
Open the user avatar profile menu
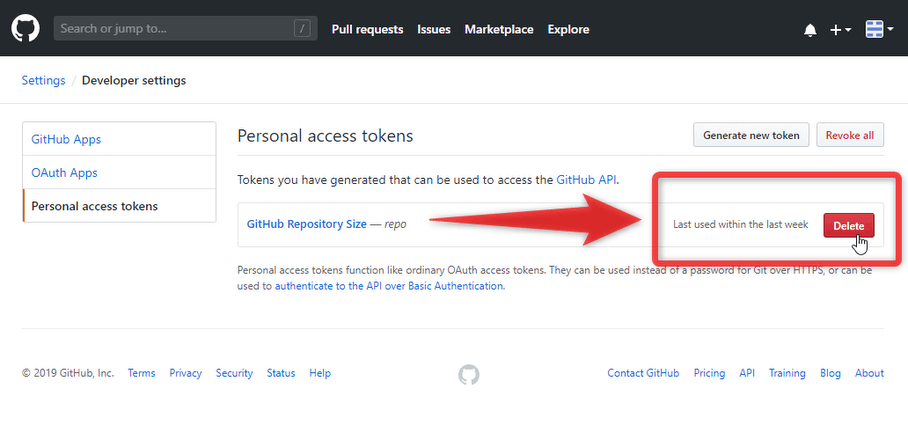click(x=880, y=29)
